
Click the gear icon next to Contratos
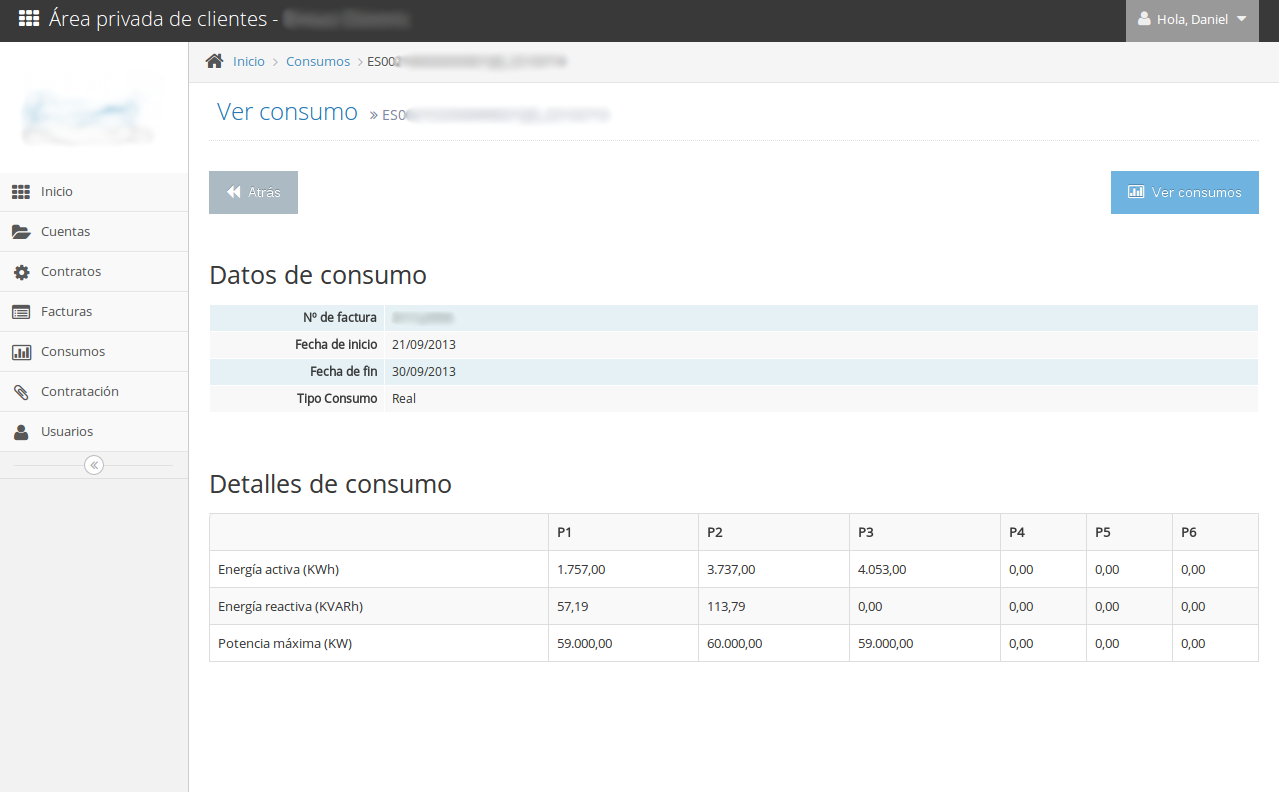click(x=21, y=271)
